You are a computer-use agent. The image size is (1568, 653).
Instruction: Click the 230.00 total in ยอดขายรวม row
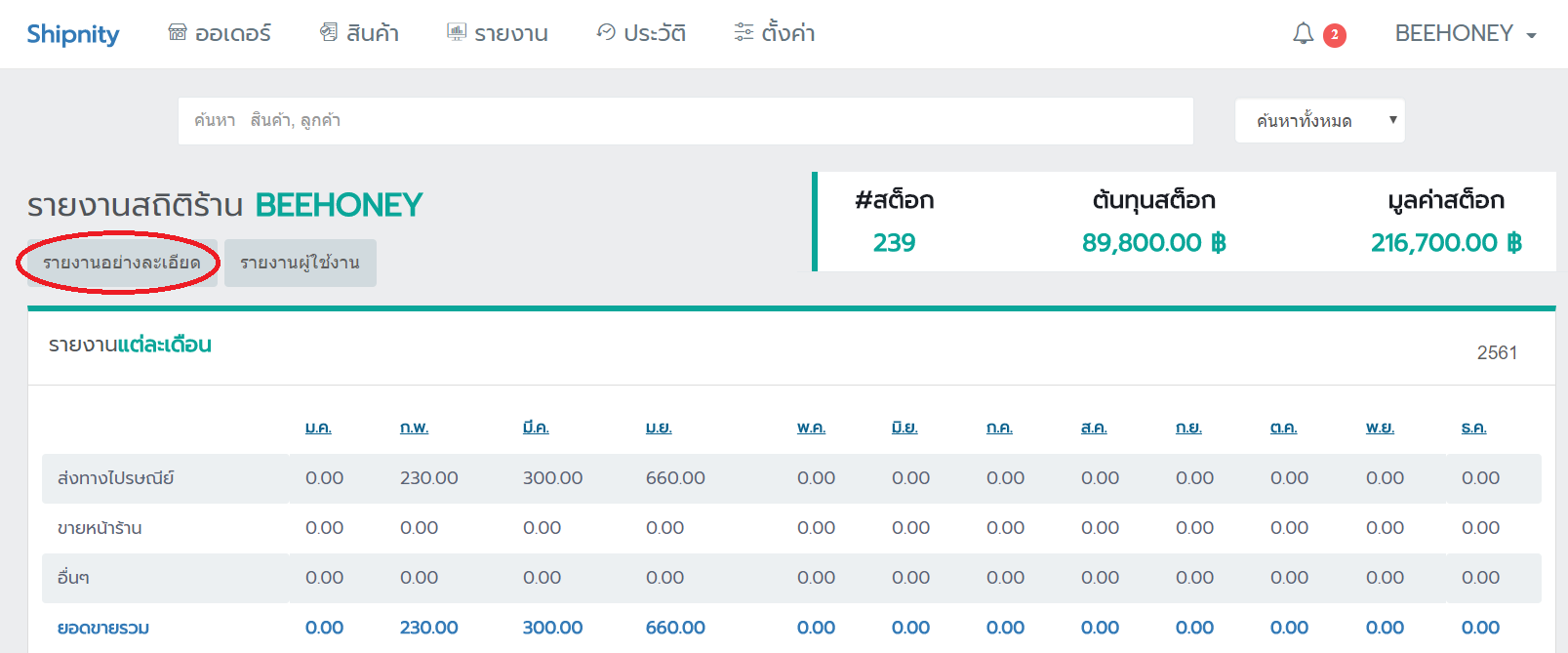pos(429,628)
